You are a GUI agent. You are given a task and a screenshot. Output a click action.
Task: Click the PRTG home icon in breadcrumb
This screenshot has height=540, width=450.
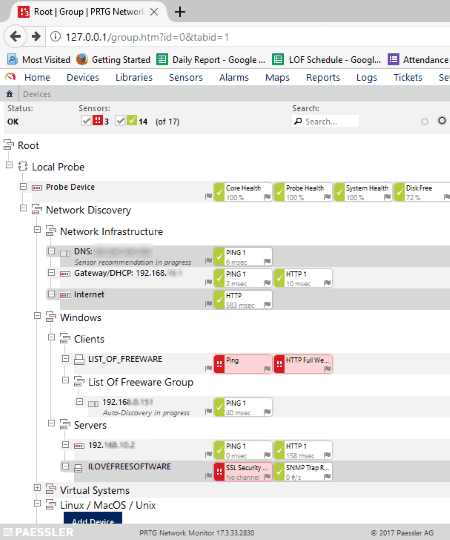10,94
